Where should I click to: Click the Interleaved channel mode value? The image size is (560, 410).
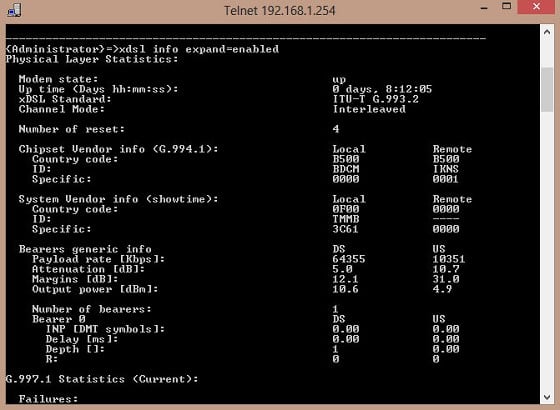369,109
